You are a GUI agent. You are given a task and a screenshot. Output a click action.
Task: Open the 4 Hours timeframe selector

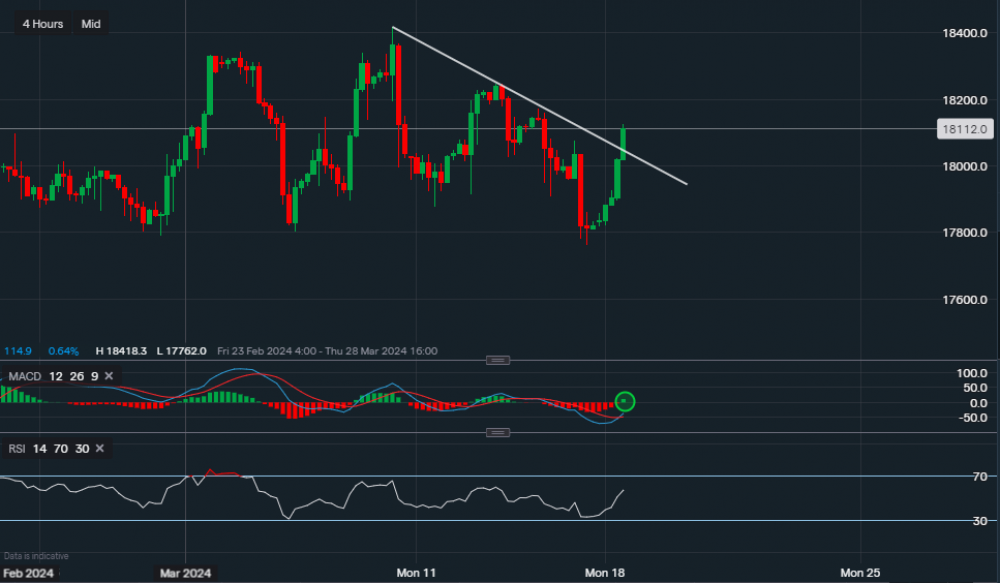click(x=41, y=24)
